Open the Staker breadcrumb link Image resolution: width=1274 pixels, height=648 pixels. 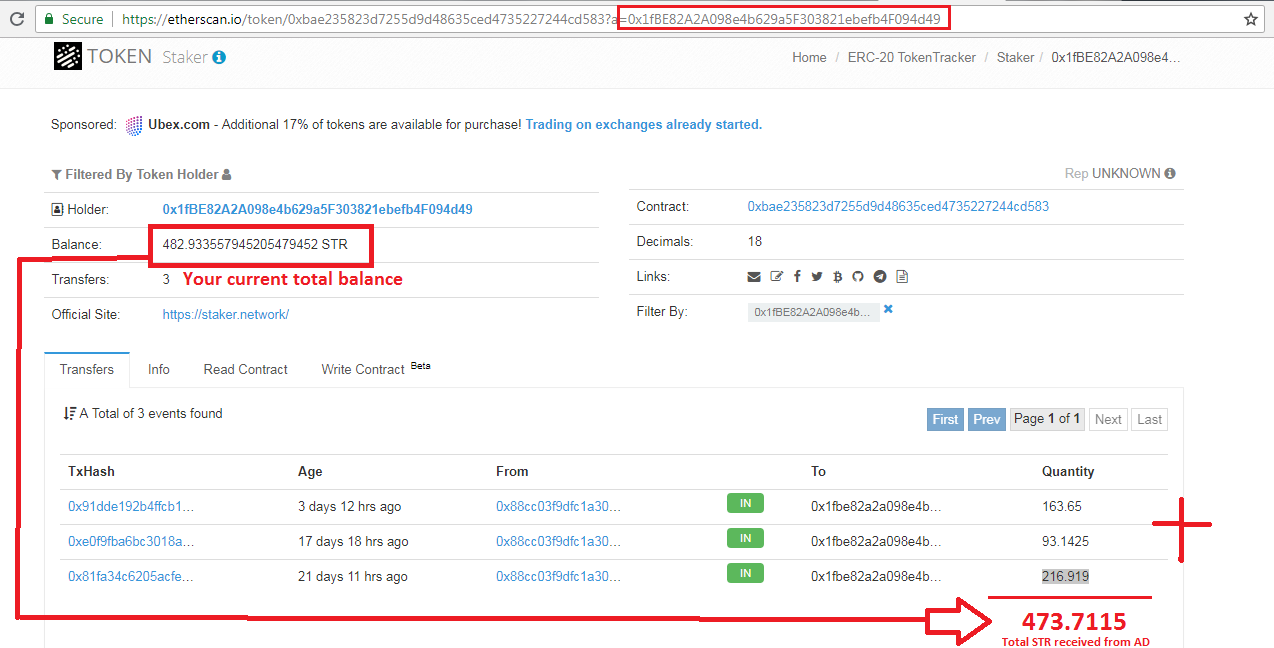[x=1015, y=57]
